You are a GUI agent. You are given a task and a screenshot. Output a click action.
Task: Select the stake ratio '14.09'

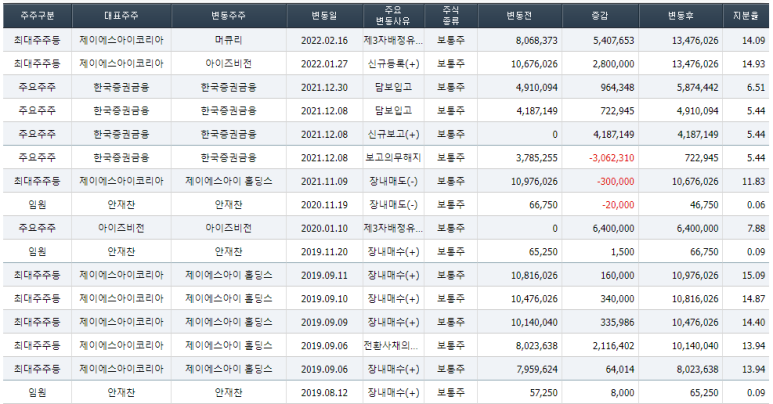[x=754, y=40]
